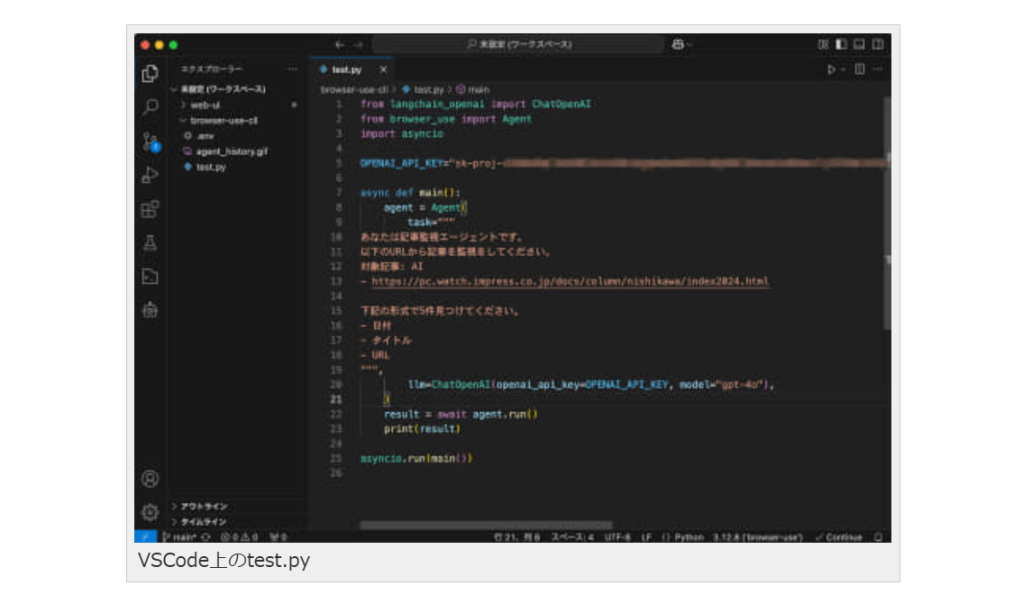Open the Accounts icon in activity bar
This screenshot has height=604, width=1023.
tap(150, 479)
